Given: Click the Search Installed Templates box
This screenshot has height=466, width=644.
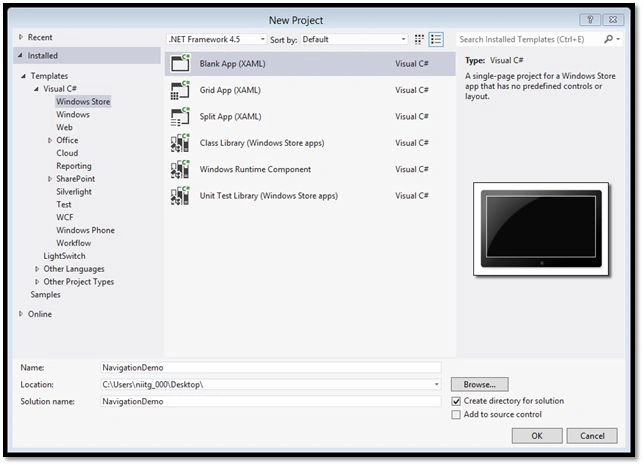Looking at the screenshot, I should 529,39.
